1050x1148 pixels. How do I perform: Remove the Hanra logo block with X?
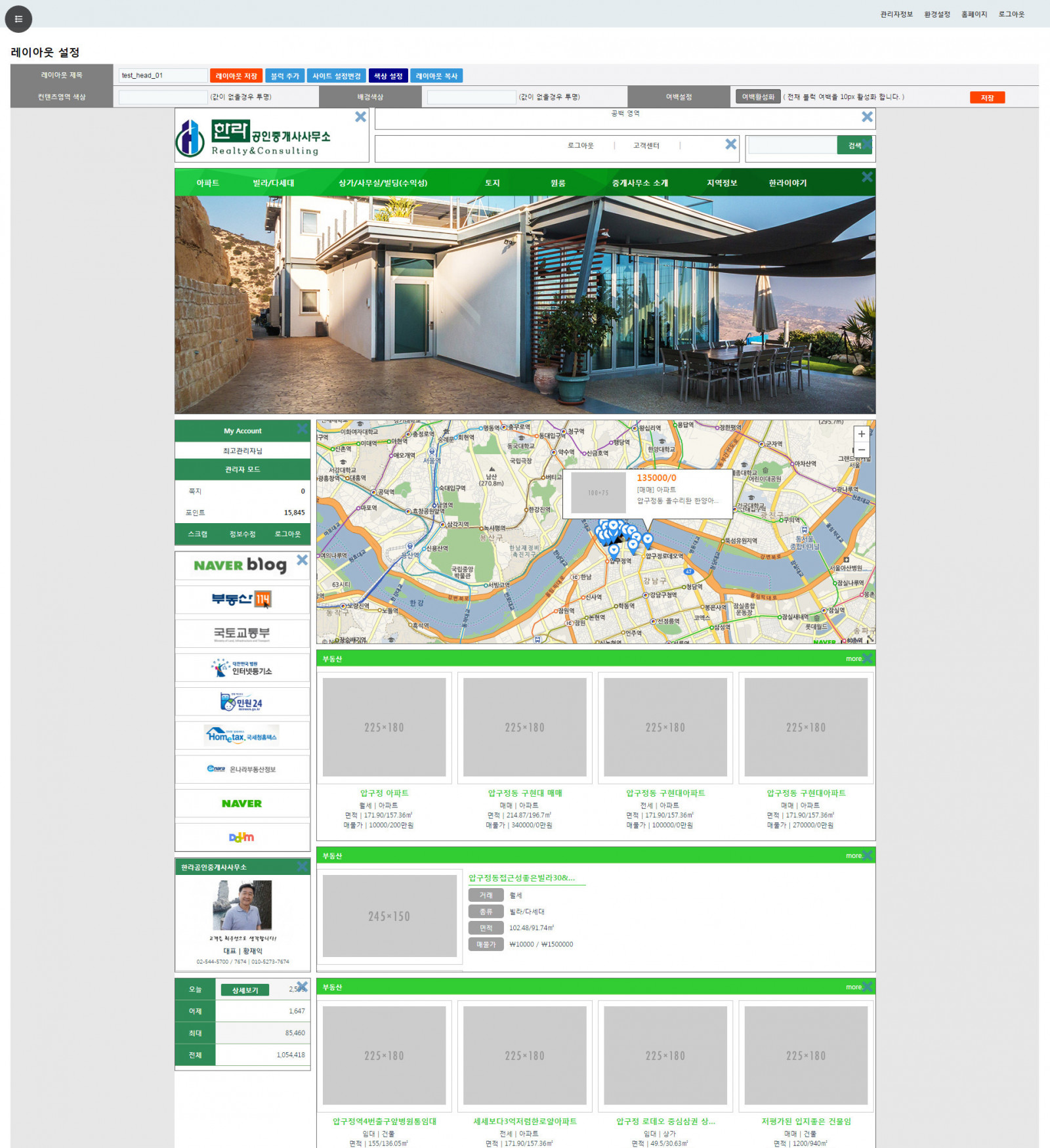[360, 117]
